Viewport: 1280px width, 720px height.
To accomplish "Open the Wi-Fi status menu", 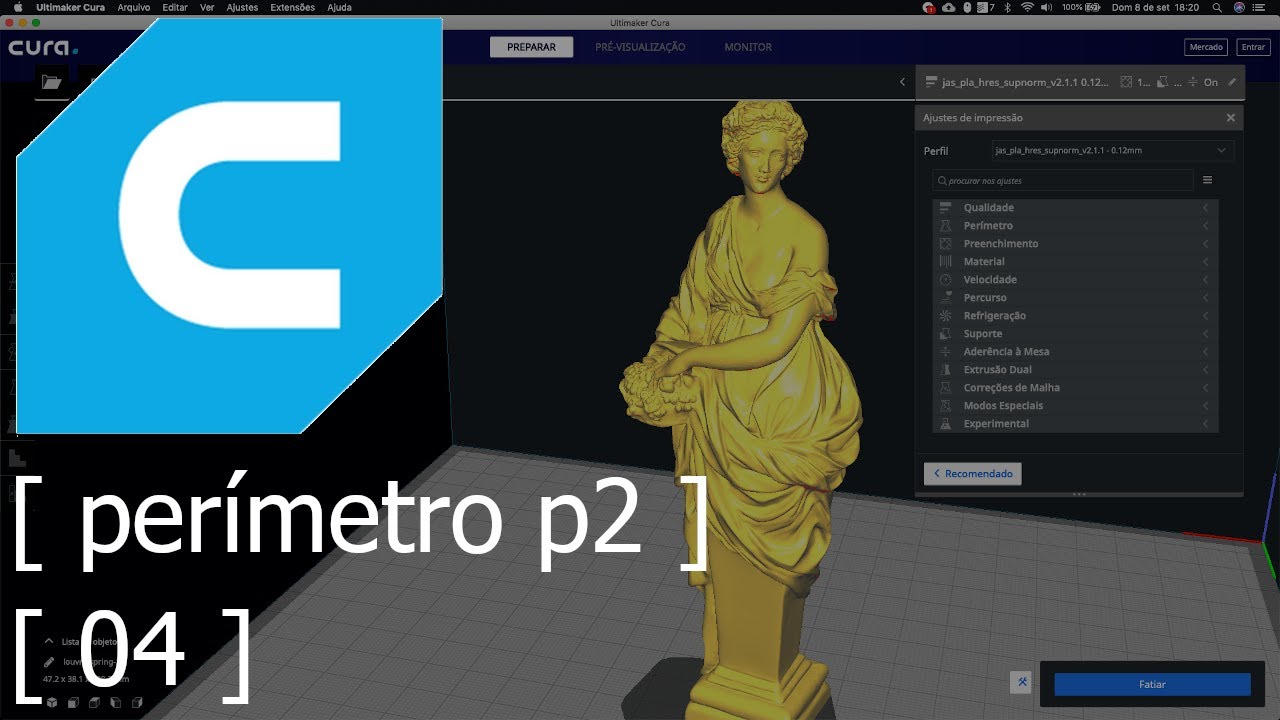I will pyautogui.click(x=1027, y=7).
